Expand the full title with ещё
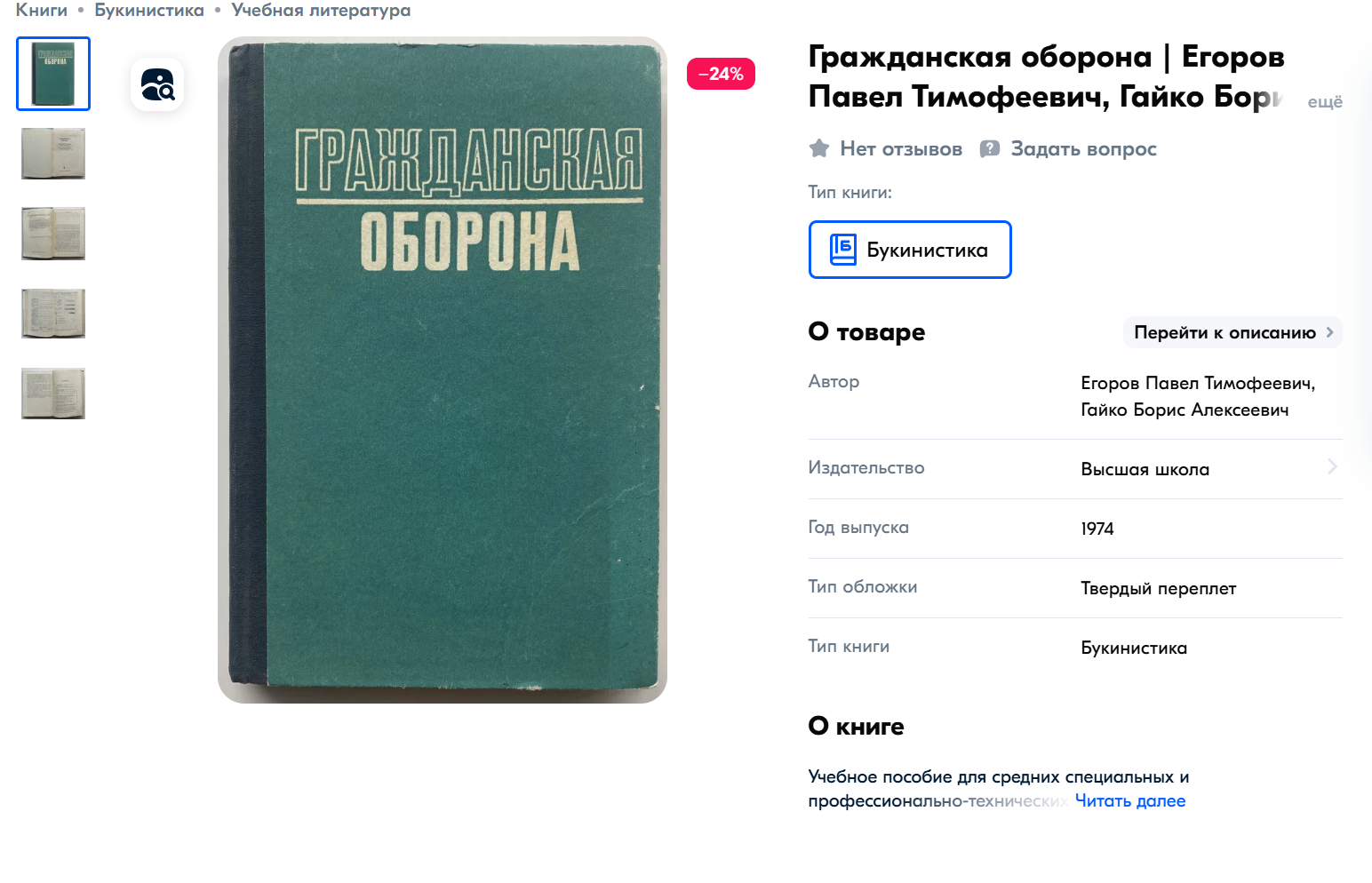Viewport: 1372px width, 883px height. tap(1325, 101)
